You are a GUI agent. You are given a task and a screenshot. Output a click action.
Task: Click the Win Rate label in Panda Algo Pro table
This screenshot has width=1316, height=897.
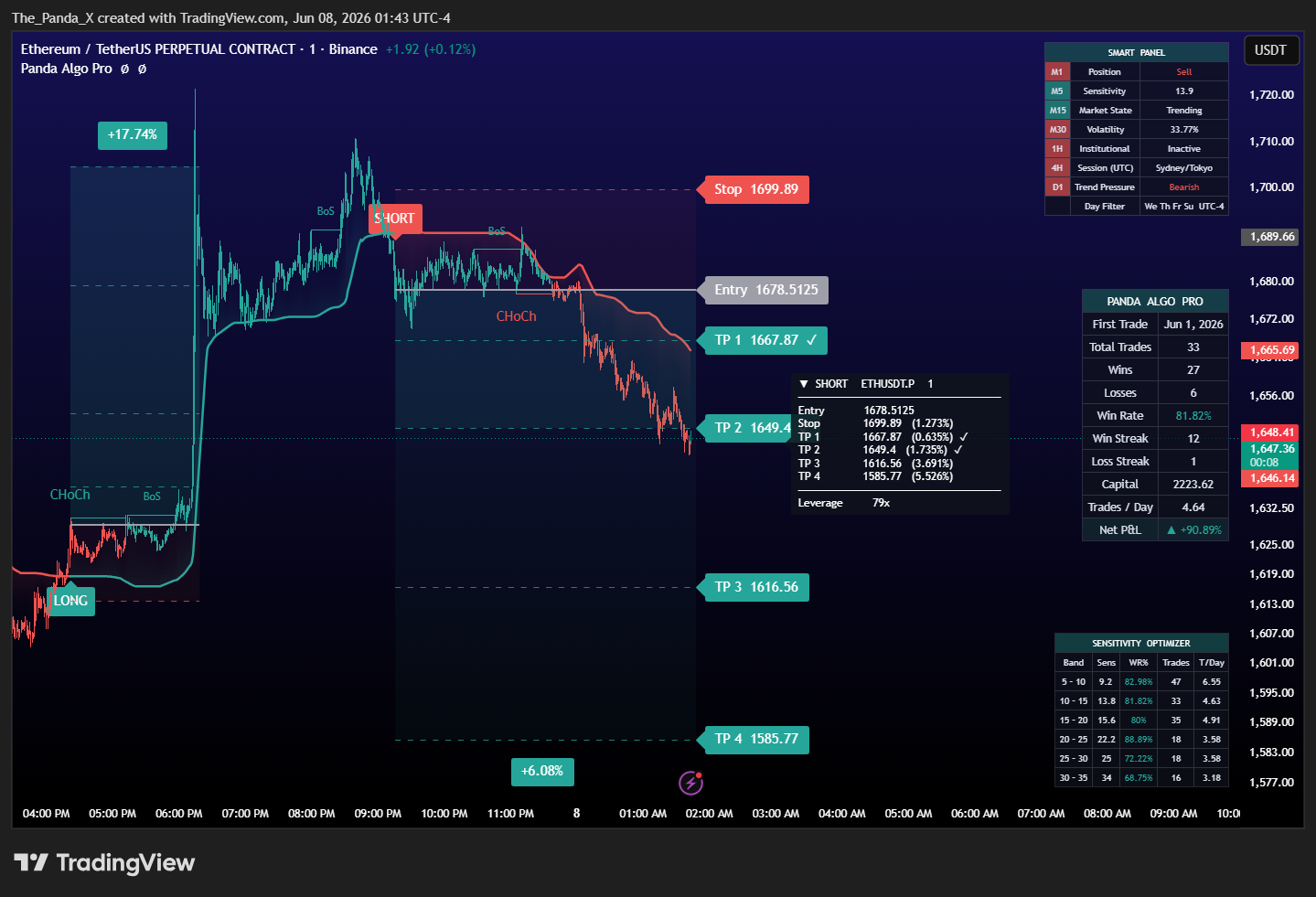point(1120,415)
